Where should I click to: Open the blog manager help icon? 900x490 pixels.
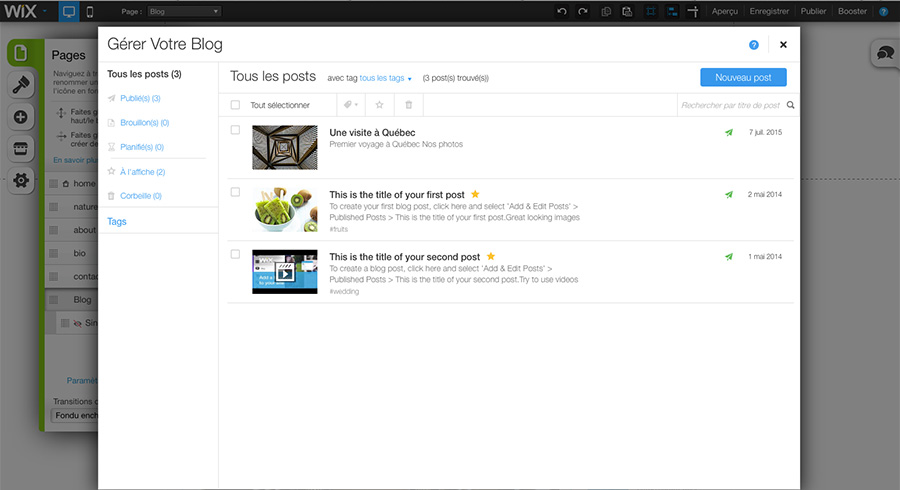coord(754,45)
